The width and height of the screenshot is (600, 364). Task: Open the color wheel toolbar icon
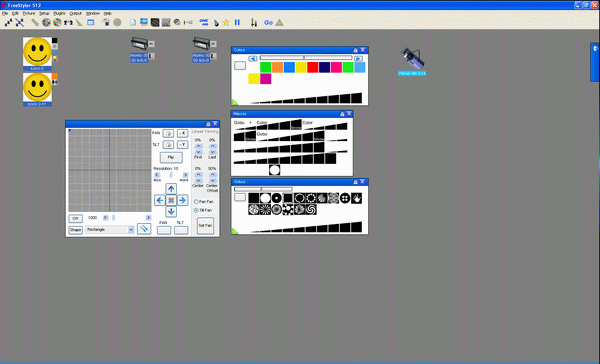coord(57,23)
